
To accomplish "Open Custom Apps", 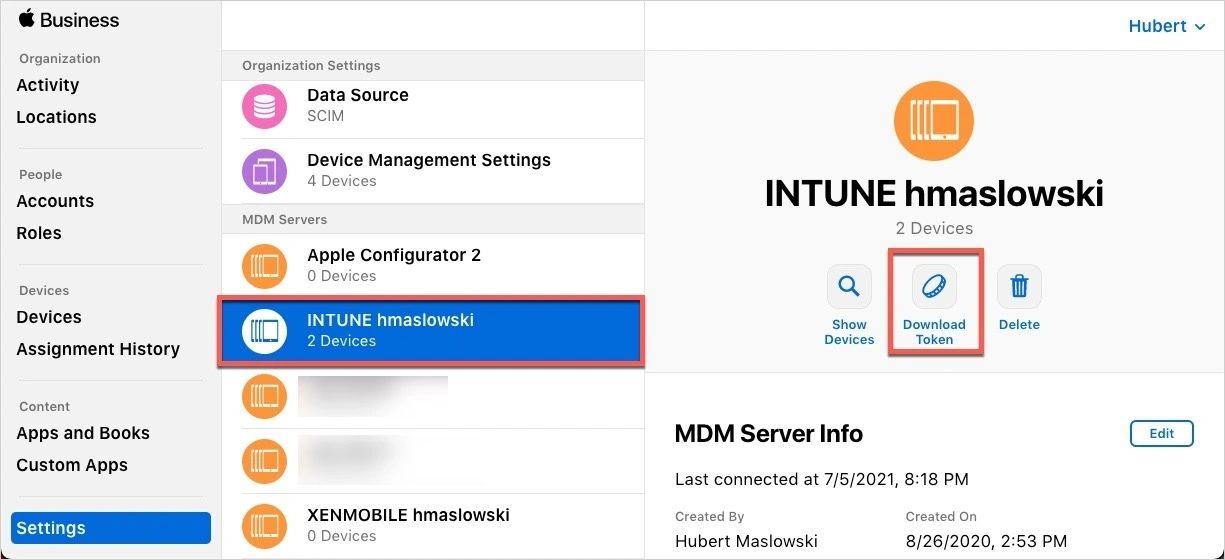I will click(72, 465).
